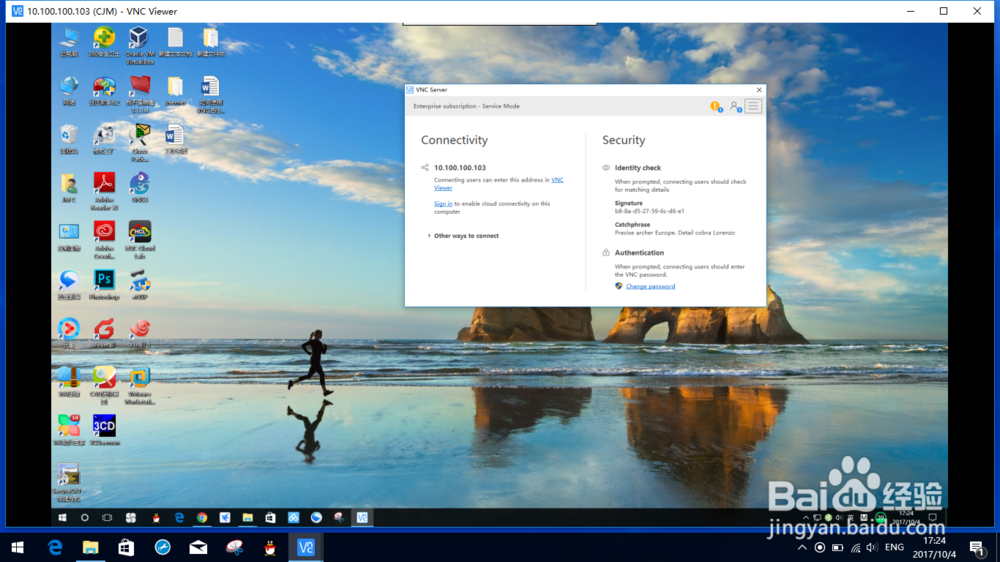
Task: Open the VNC Server hamburger menu
Action: click(753, 106)
